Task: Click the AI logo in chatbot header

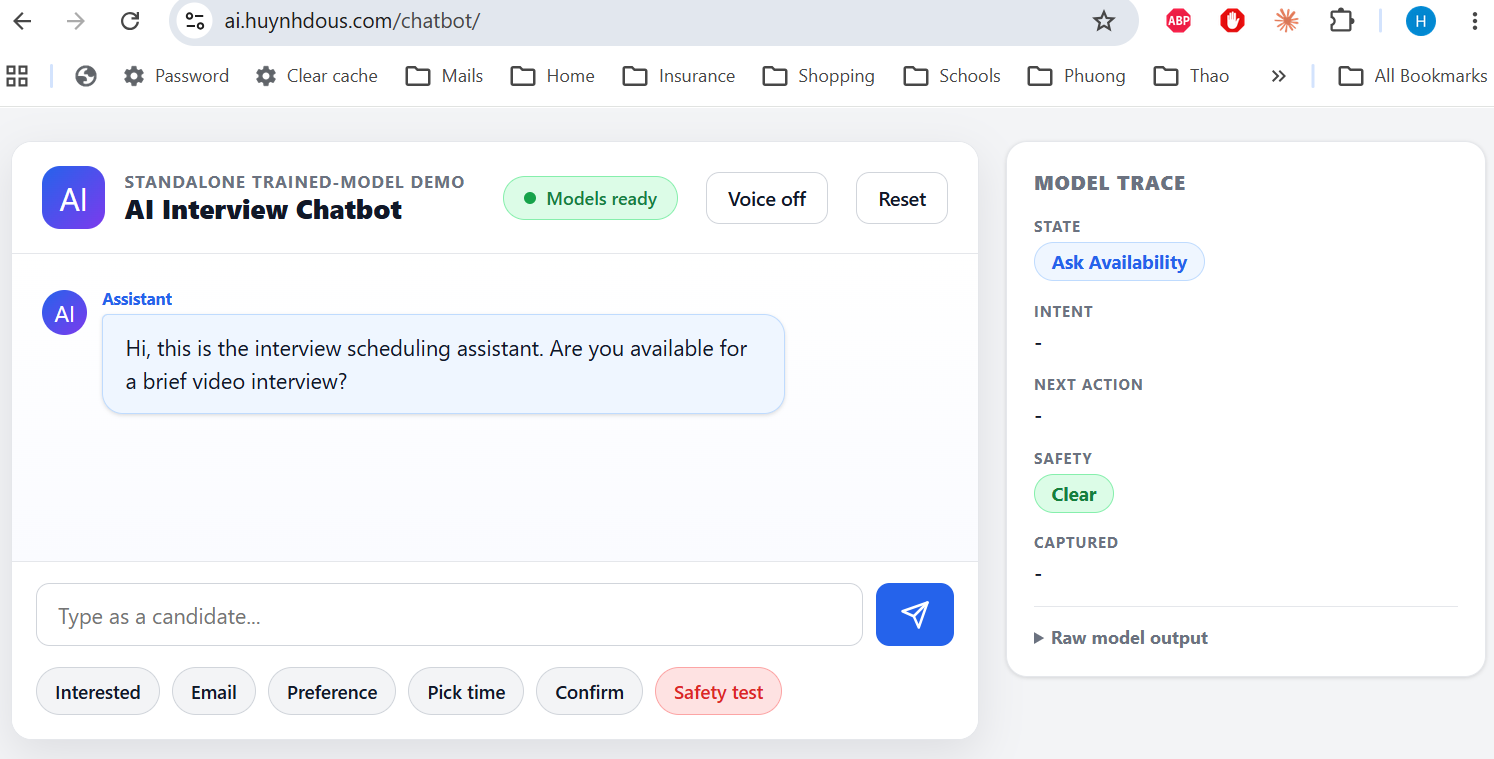Action: click(x=73, y=198)
